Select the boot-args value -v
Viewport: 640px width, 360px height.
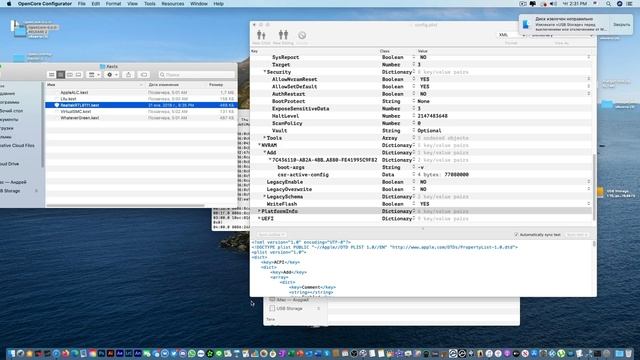point(421,167)
